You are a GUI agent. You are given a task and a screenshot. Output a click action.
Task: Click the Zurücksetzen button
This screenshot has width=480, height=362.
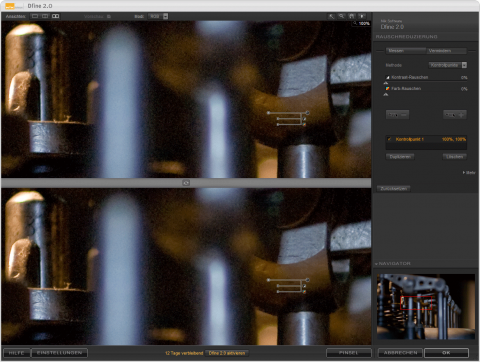point(394,189)
